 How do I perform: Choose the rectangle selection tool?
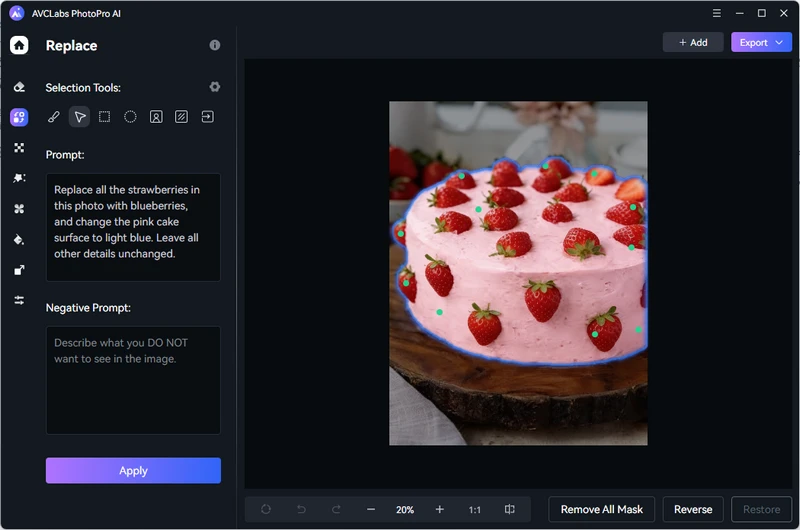pyautogui.click(x=105, y=117)
